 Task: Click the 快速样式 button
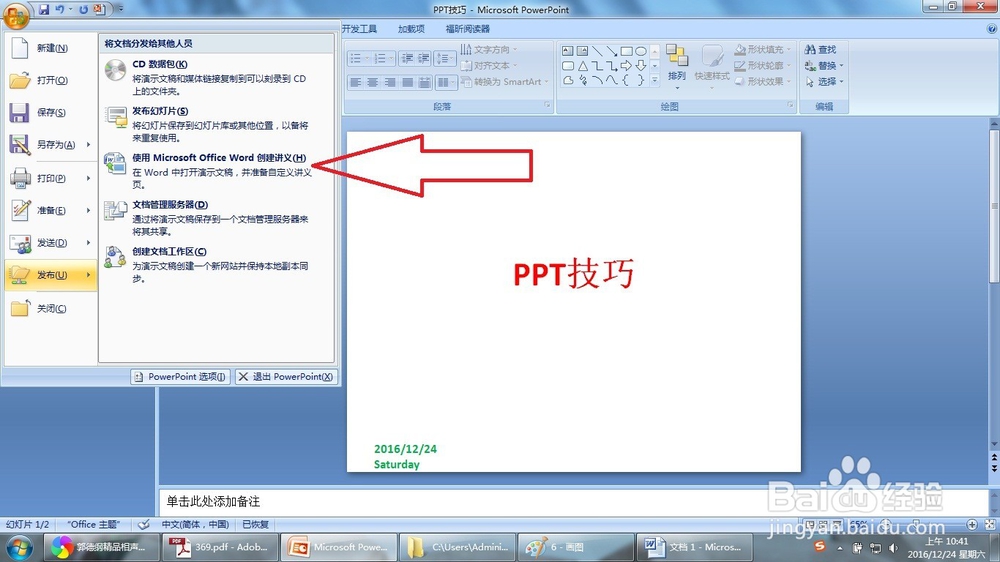click(712, 66)
